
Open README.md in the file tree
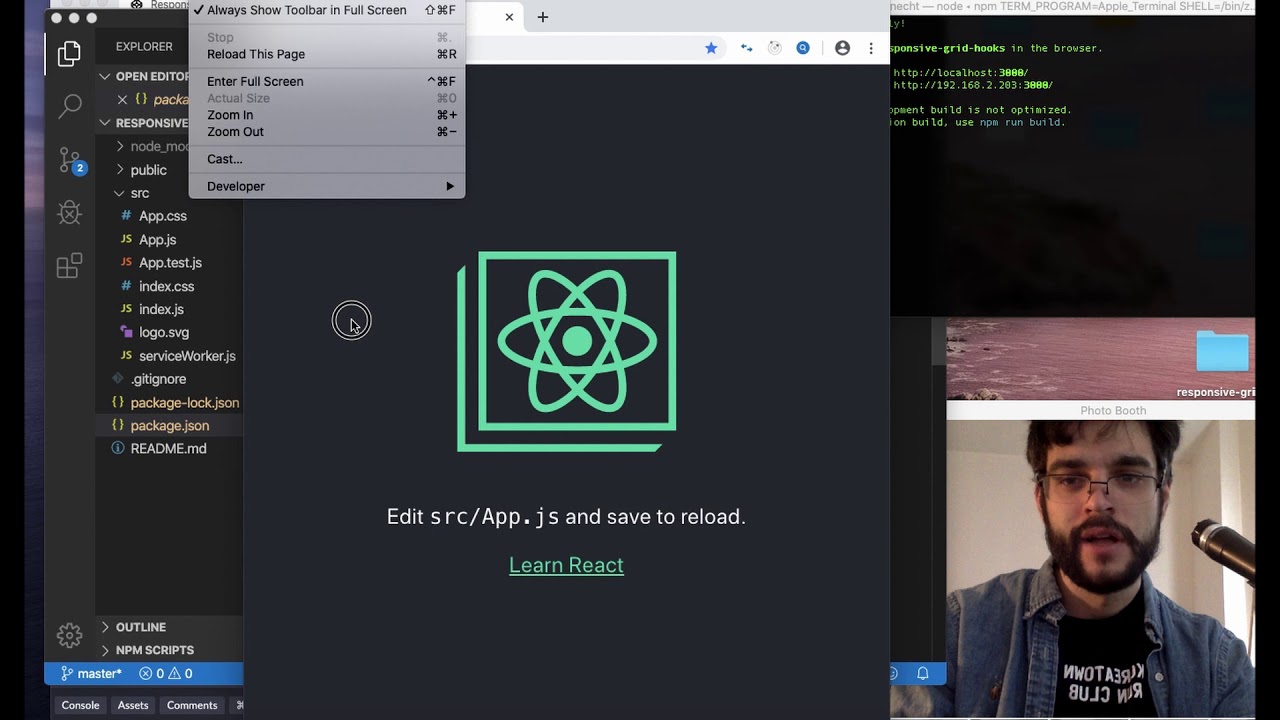click(x=168, y=449)
